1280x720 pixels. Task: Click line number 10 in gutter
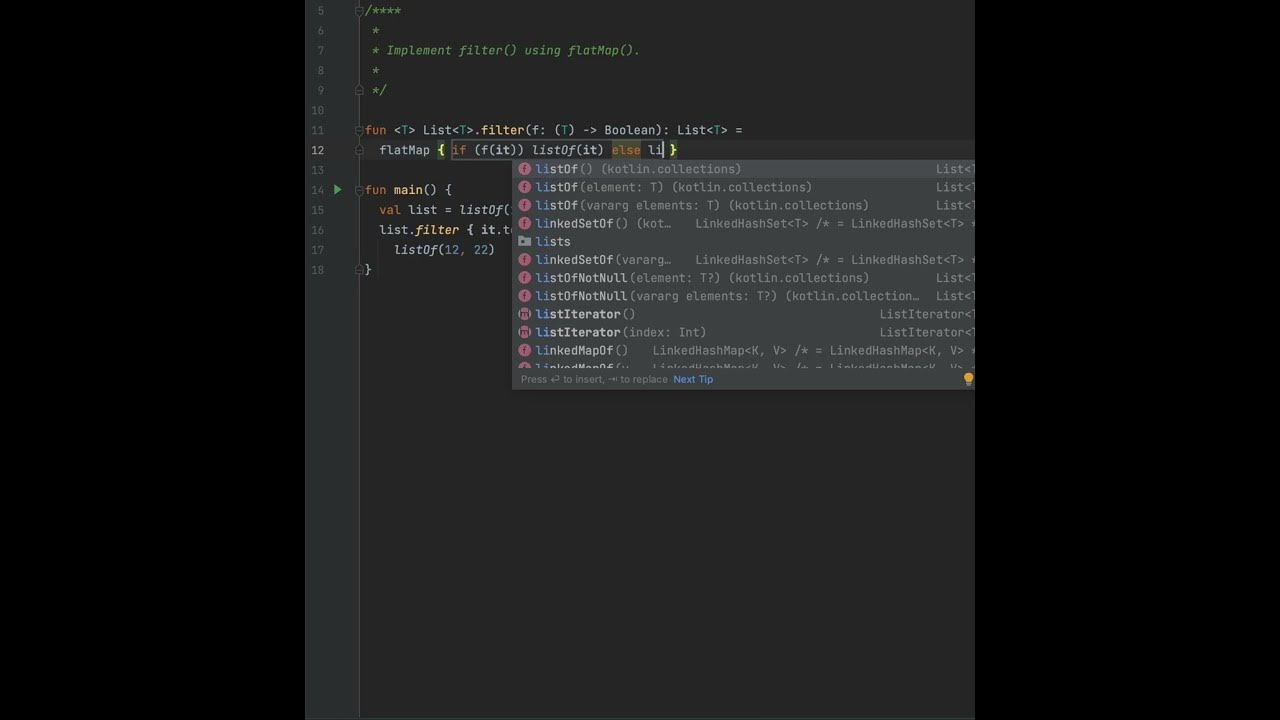[x=318, y=110]
